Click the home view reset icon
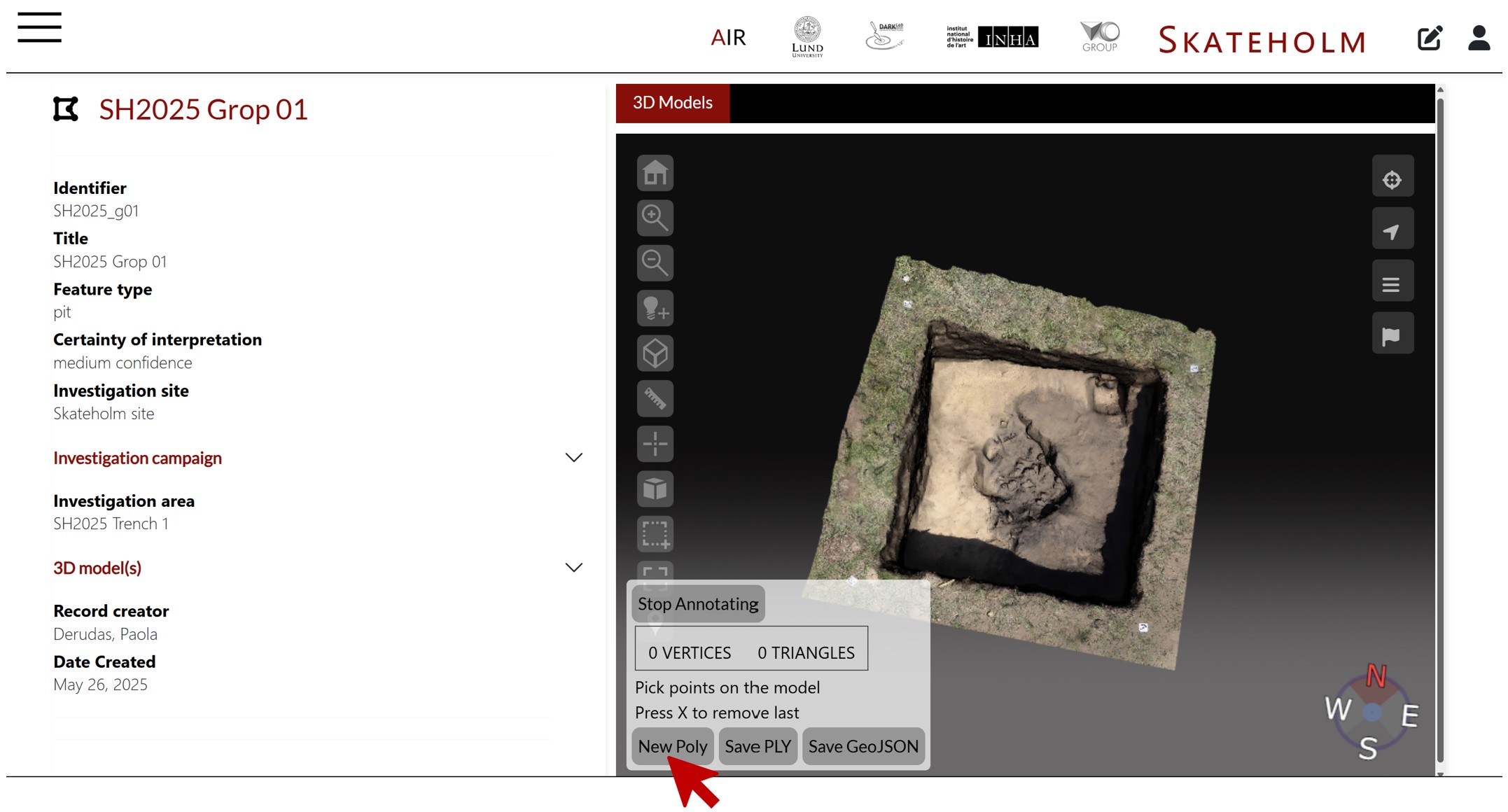This screenshot has width=1508, height=812. (x=655, y=173)
